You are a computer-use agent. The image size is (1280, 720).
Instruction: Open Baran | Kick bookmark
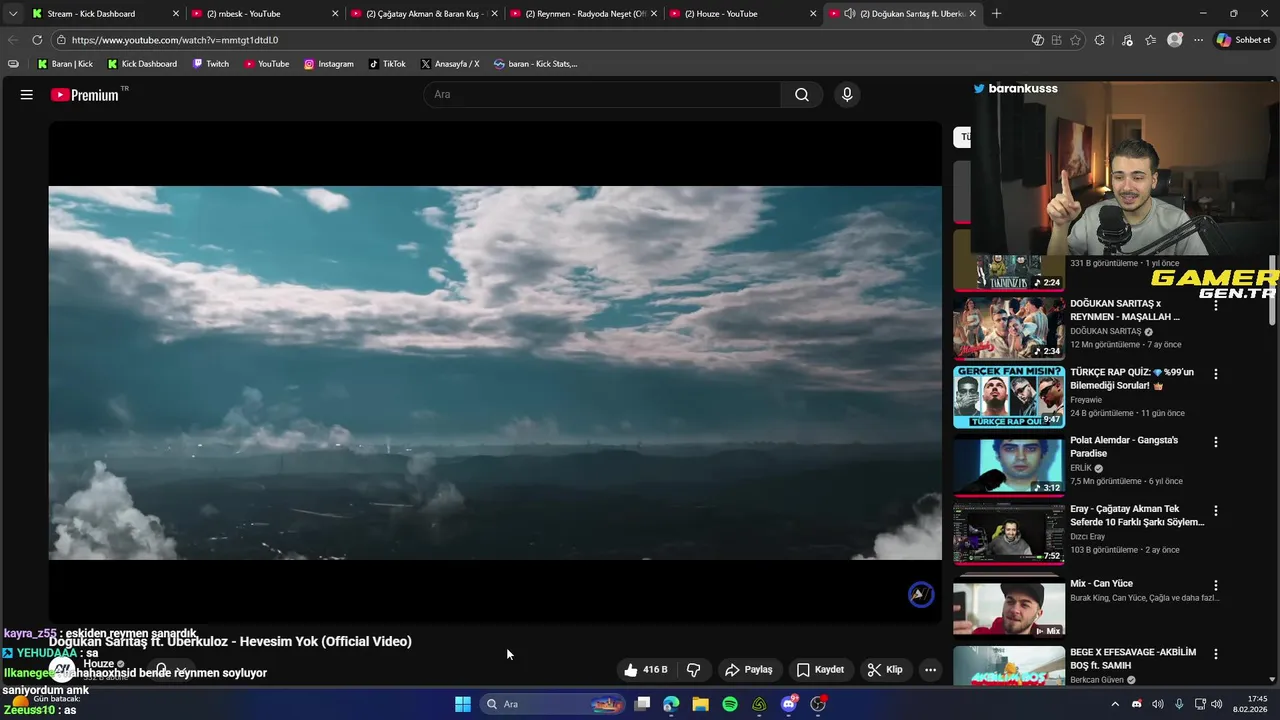[x=65, y=64]
